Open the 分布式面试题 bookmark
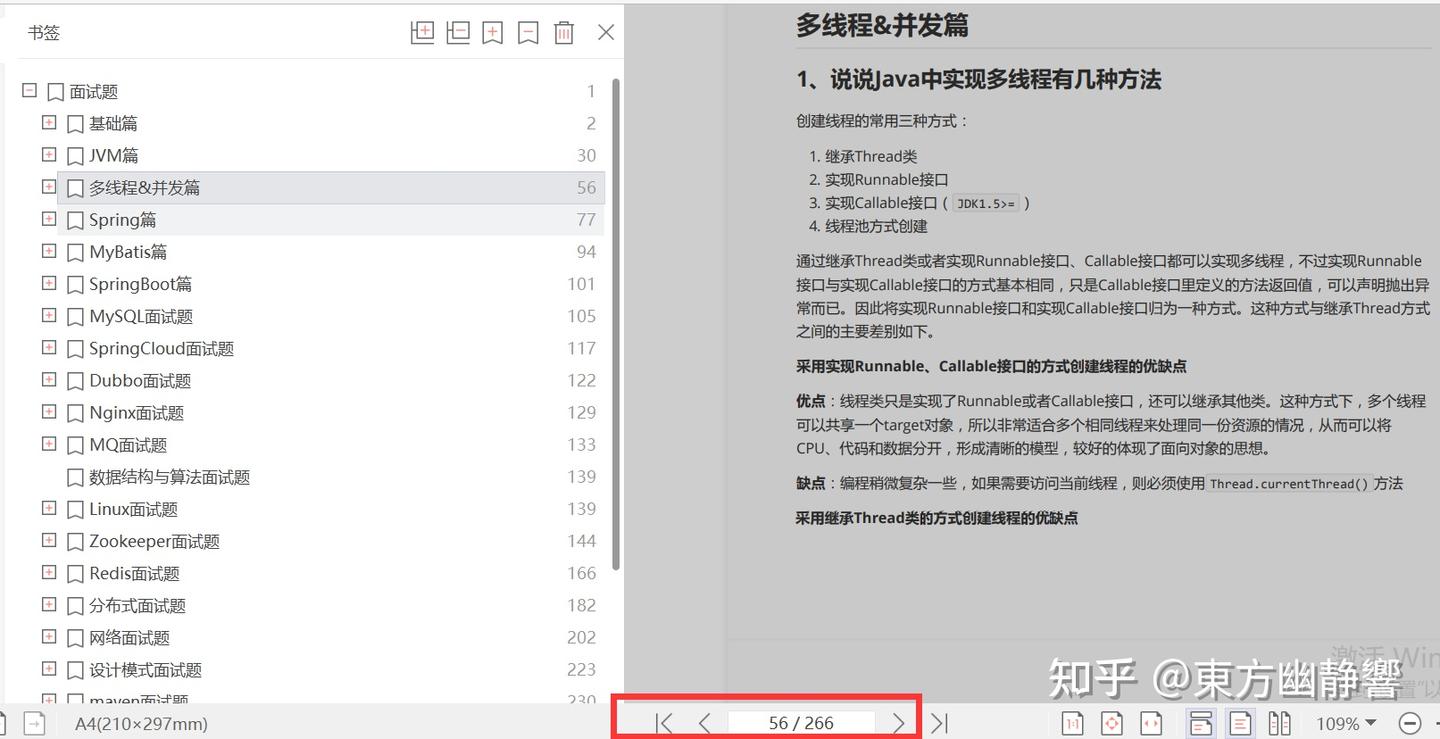 [x=137, y=605]
